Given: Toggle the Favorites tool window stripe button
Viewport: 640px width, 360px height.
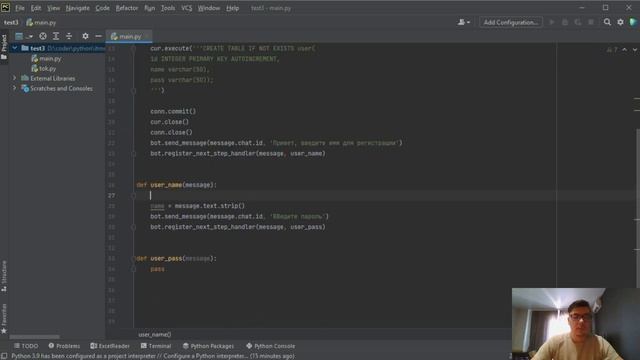Looking at the screenshot, I should (4, 318).
